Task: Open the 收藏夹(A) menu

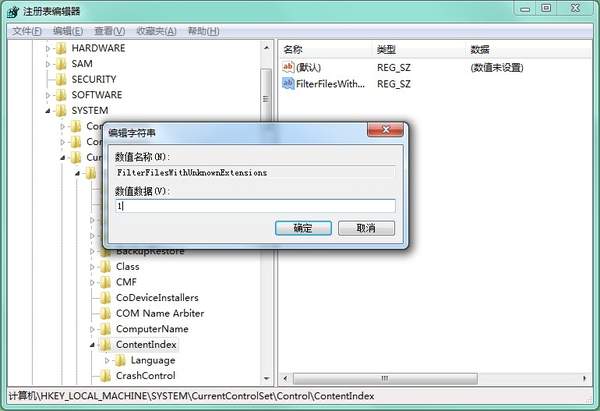Action: tap(157, 31)
